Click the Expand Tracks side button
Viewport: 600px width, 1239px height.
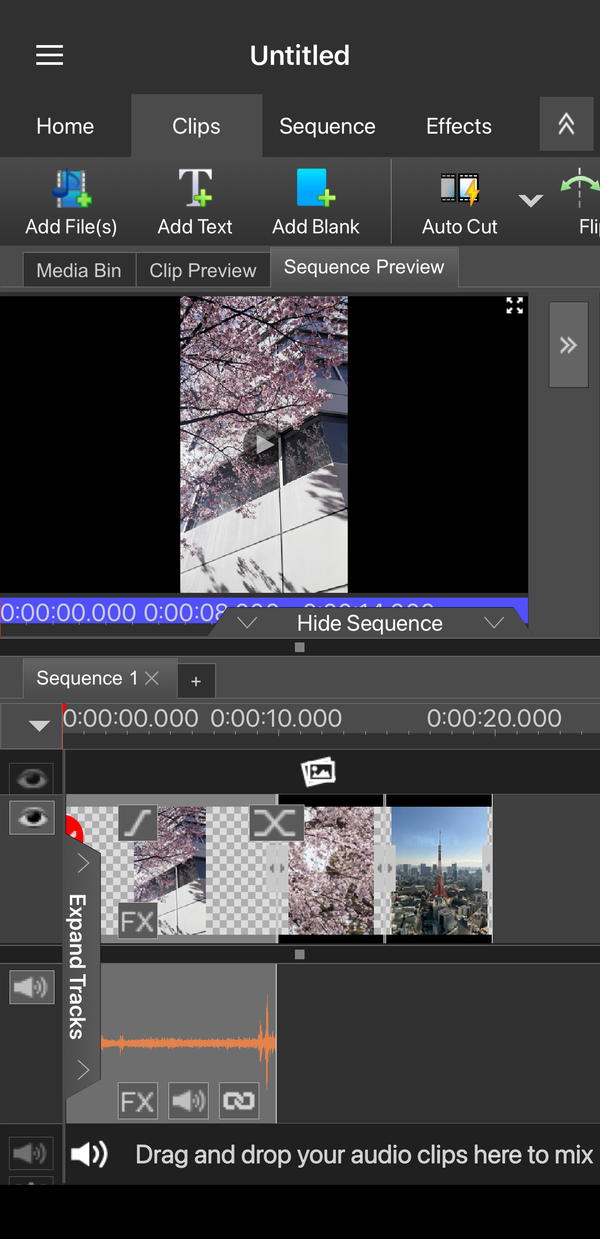pyautogui.click(x=79, y=966)
